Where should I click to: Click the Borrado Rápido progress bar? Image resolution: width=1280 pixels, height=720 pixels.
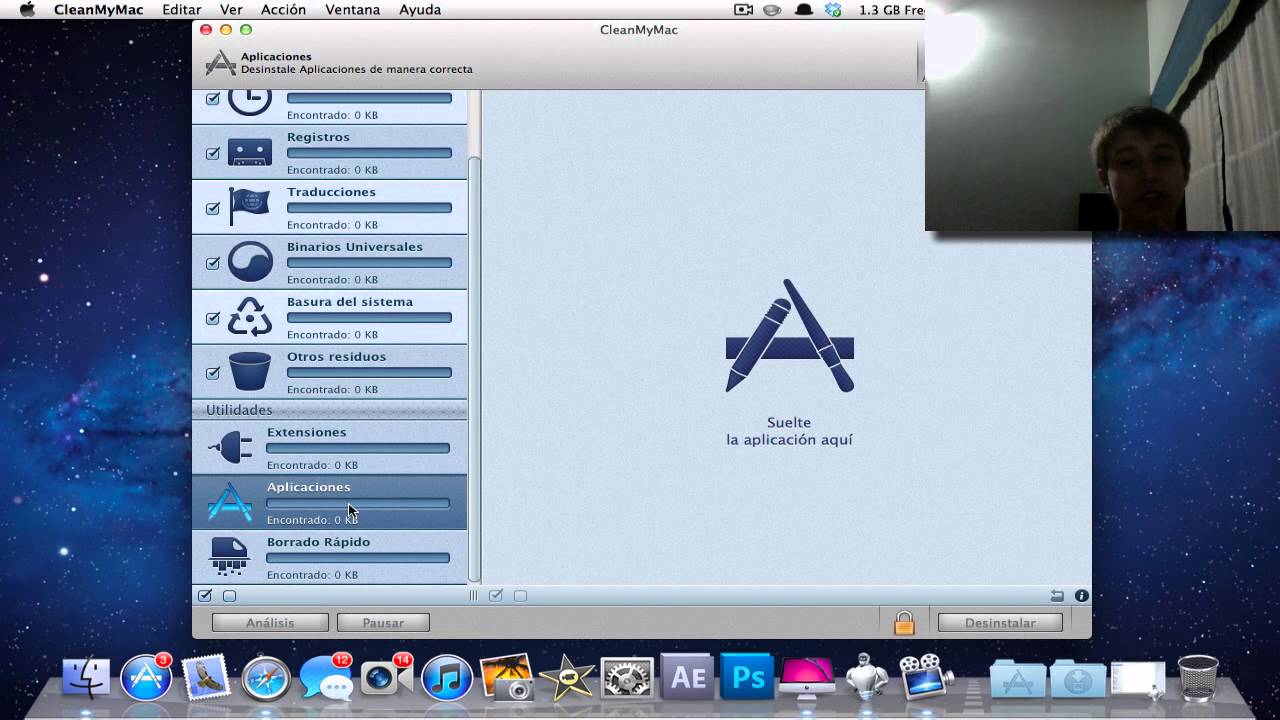pyautogui.click(x=358, y=558)
